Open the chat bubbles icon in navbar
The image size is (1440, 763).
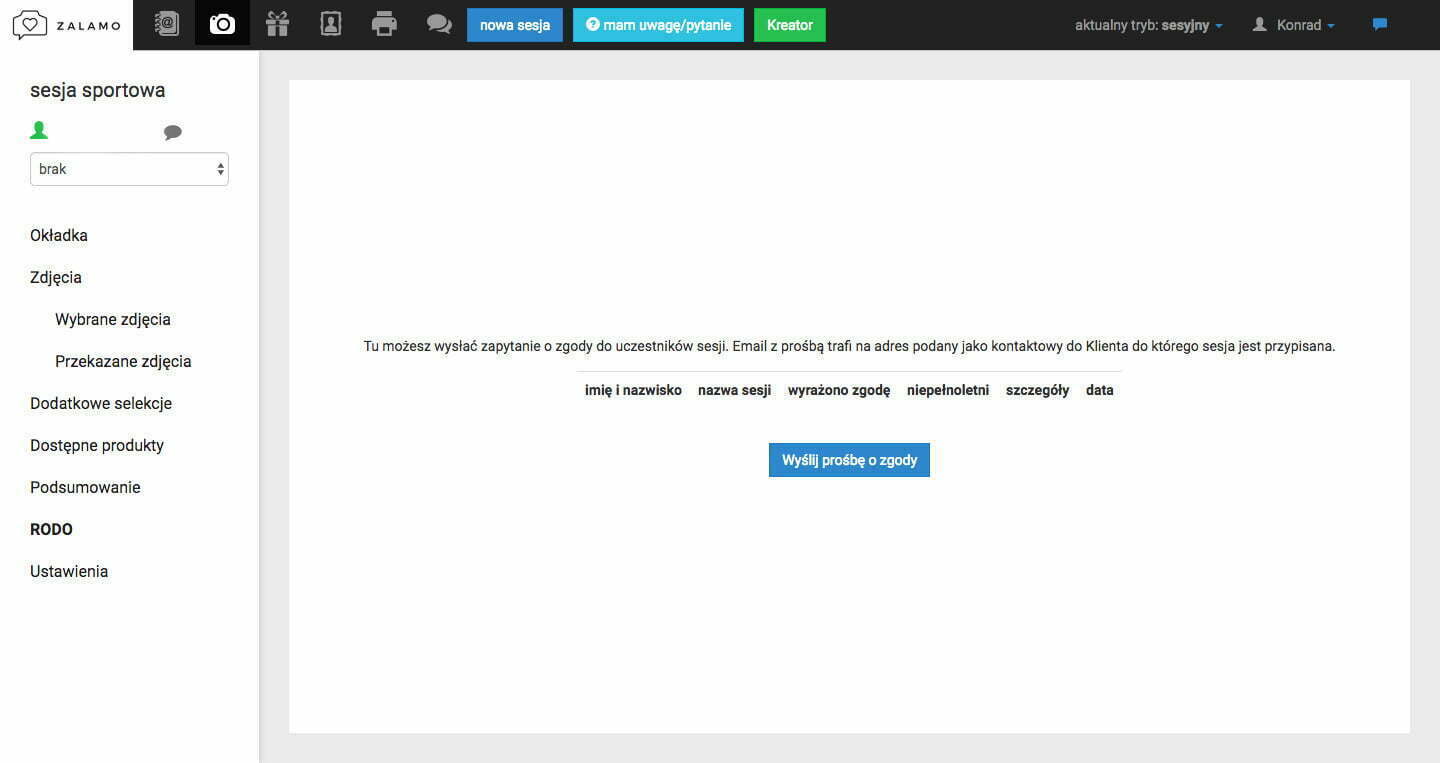439,24
